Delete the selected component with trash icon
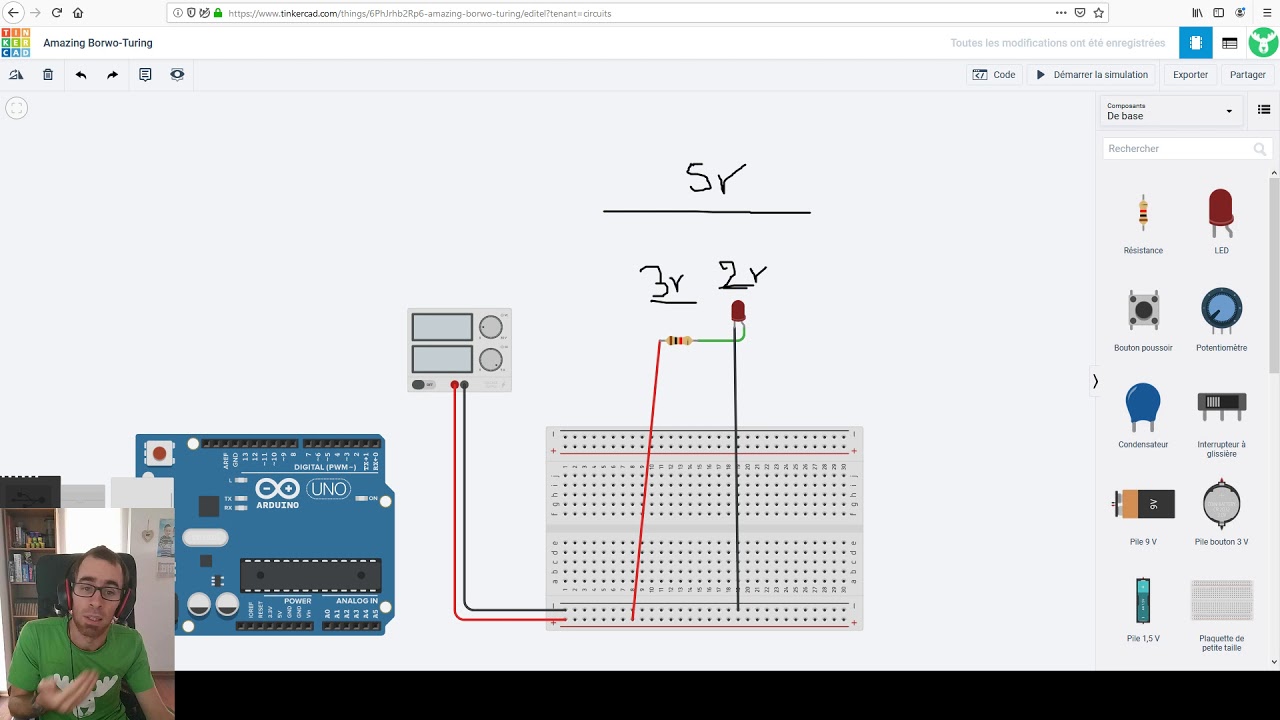Viewport: 1280px width, 720px height. point(48,75)
